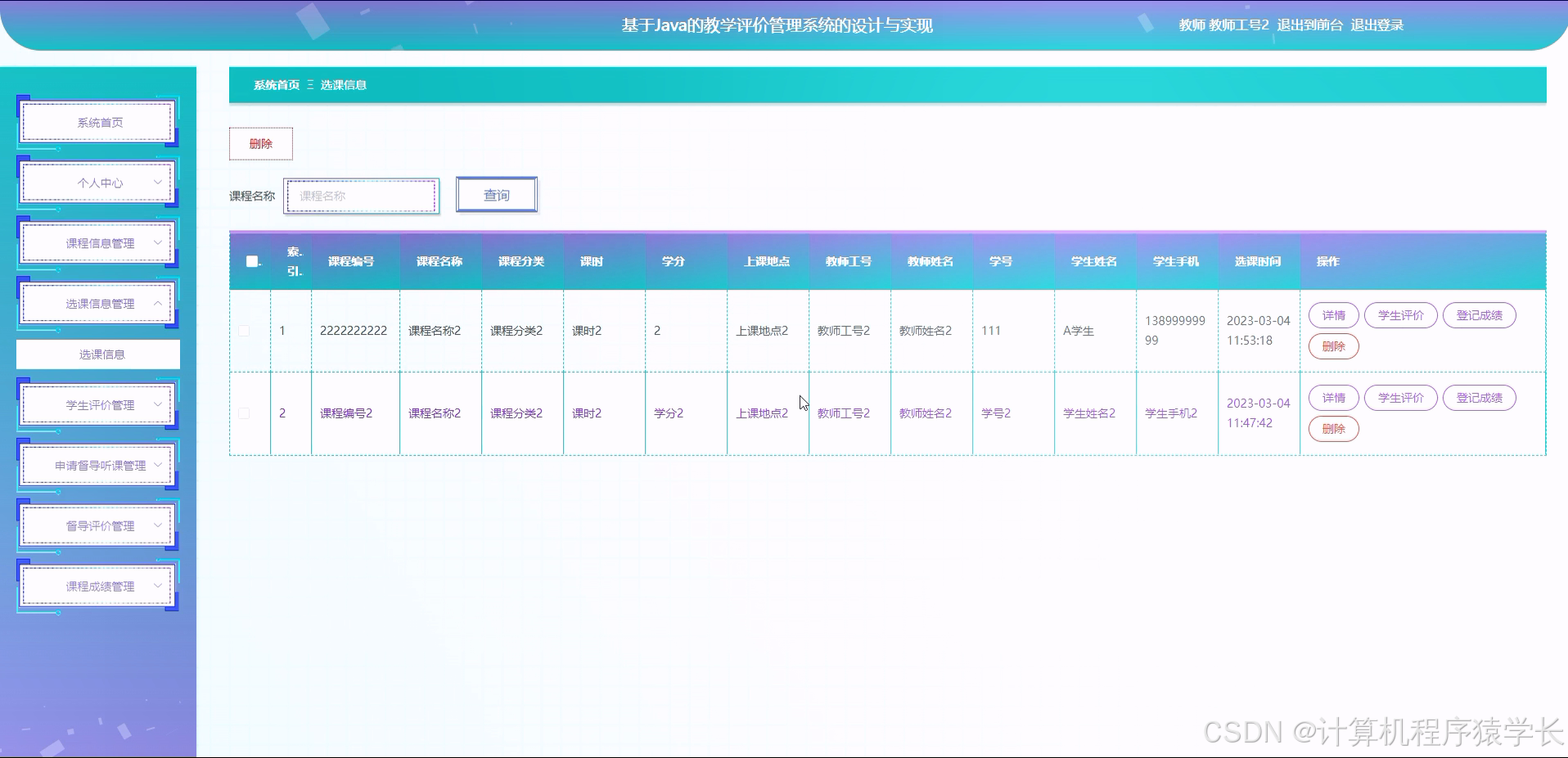Open 详情 for the 学生姓名2 row
1568x758 pixels.
pos(1334,398)
